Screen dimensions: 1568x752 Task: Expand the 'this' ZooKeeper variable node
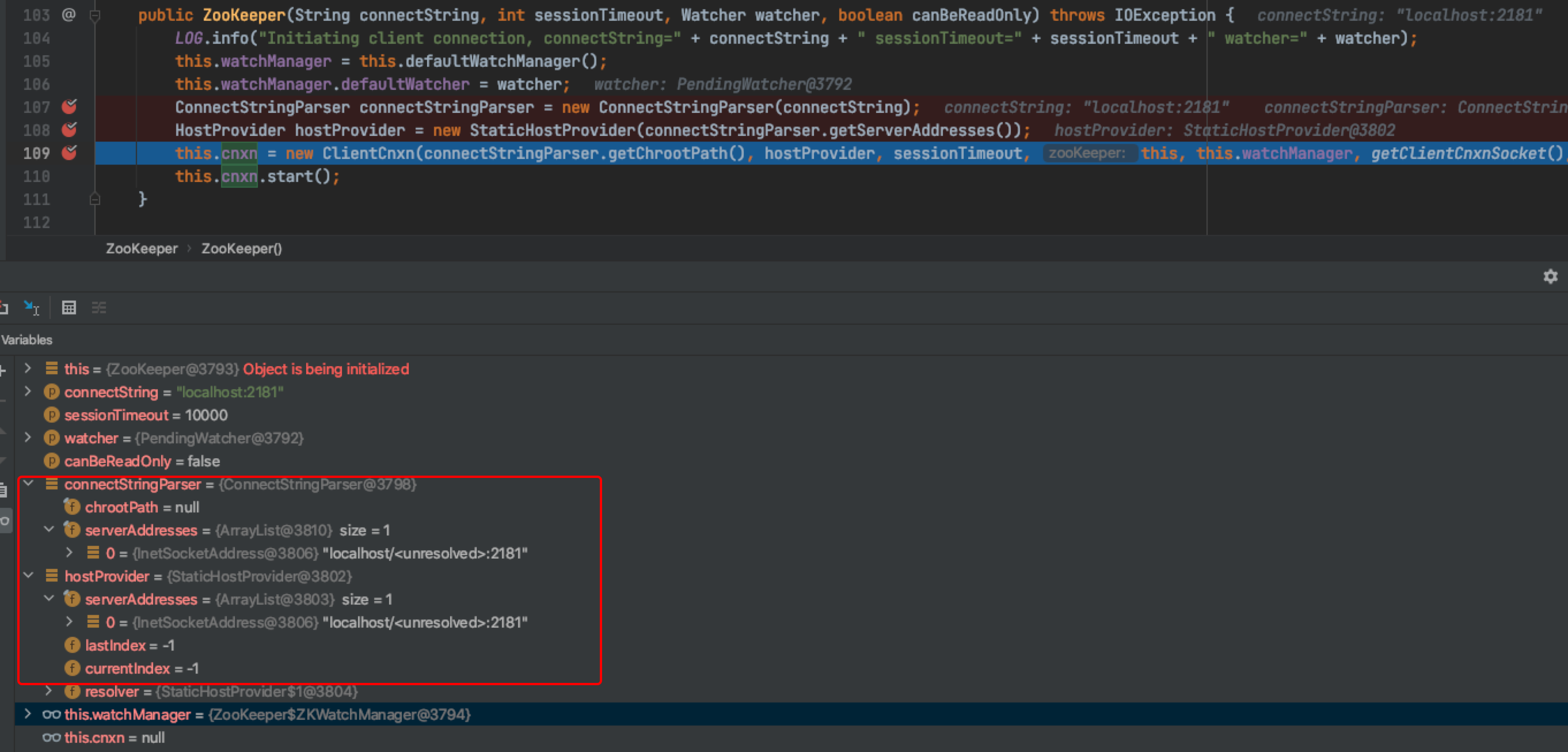tap(28, 369)
